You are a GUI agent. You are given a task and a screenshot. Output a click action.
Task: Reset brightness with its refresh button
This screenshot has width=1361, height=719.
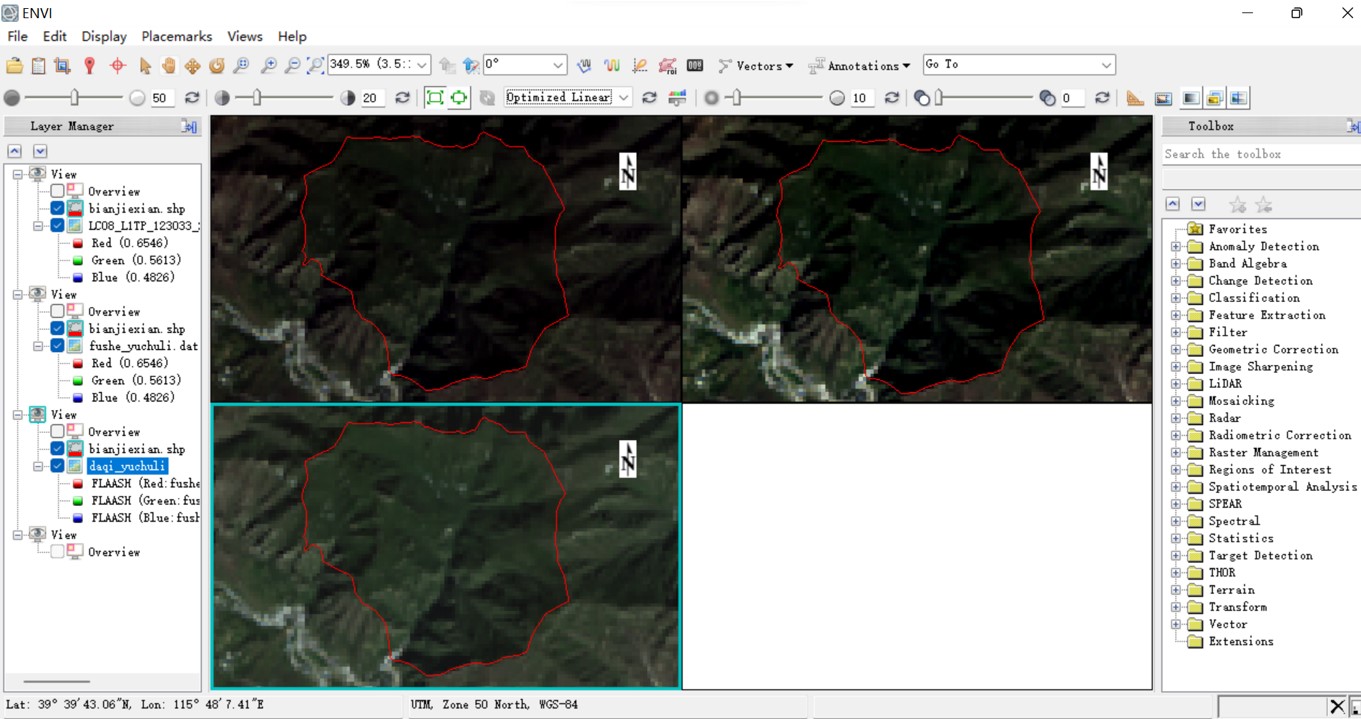coord(192,97)
